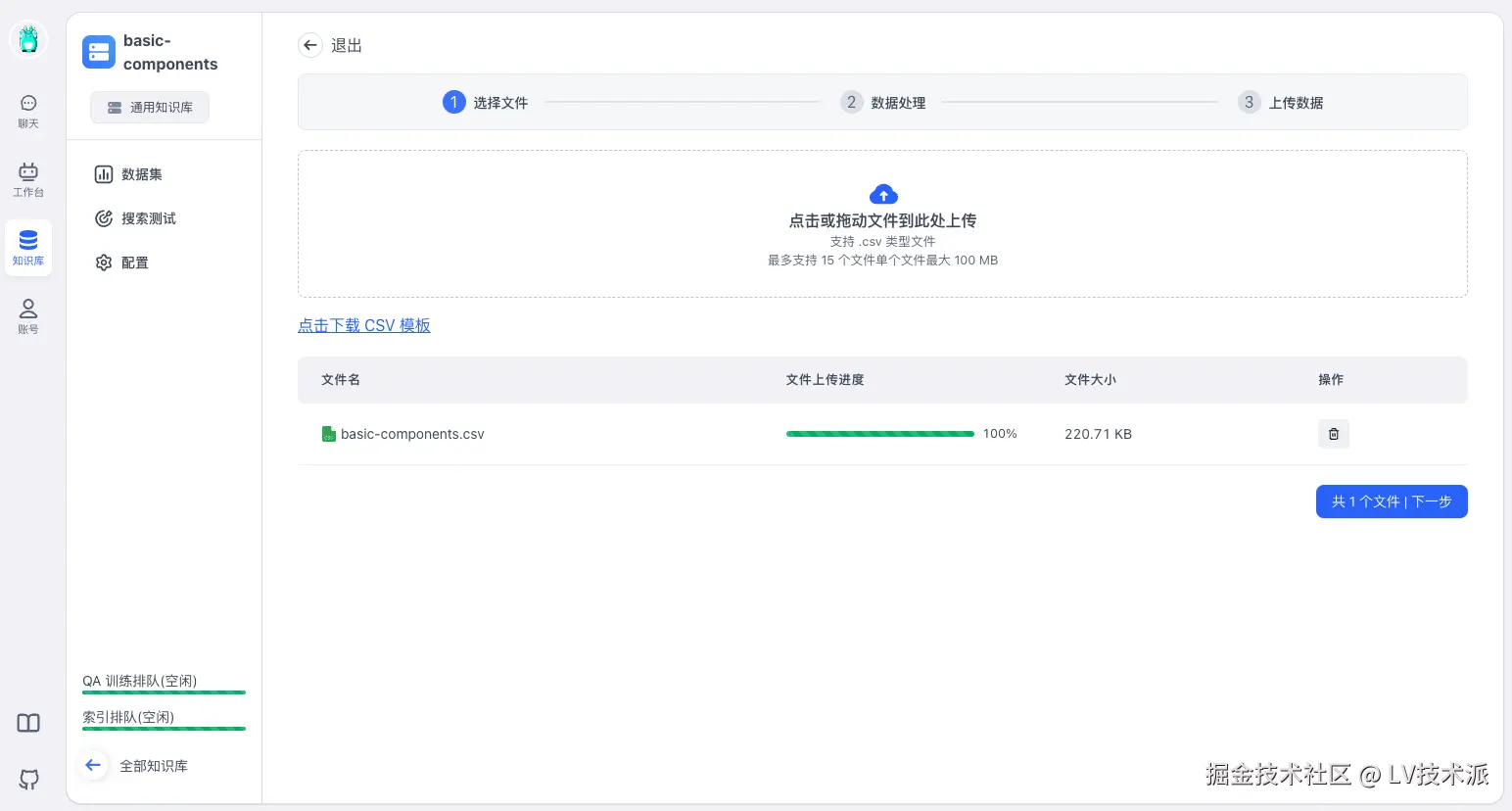Download the CSV template via link
This screenshot has height=811, width=1512.
pos(364,325)
